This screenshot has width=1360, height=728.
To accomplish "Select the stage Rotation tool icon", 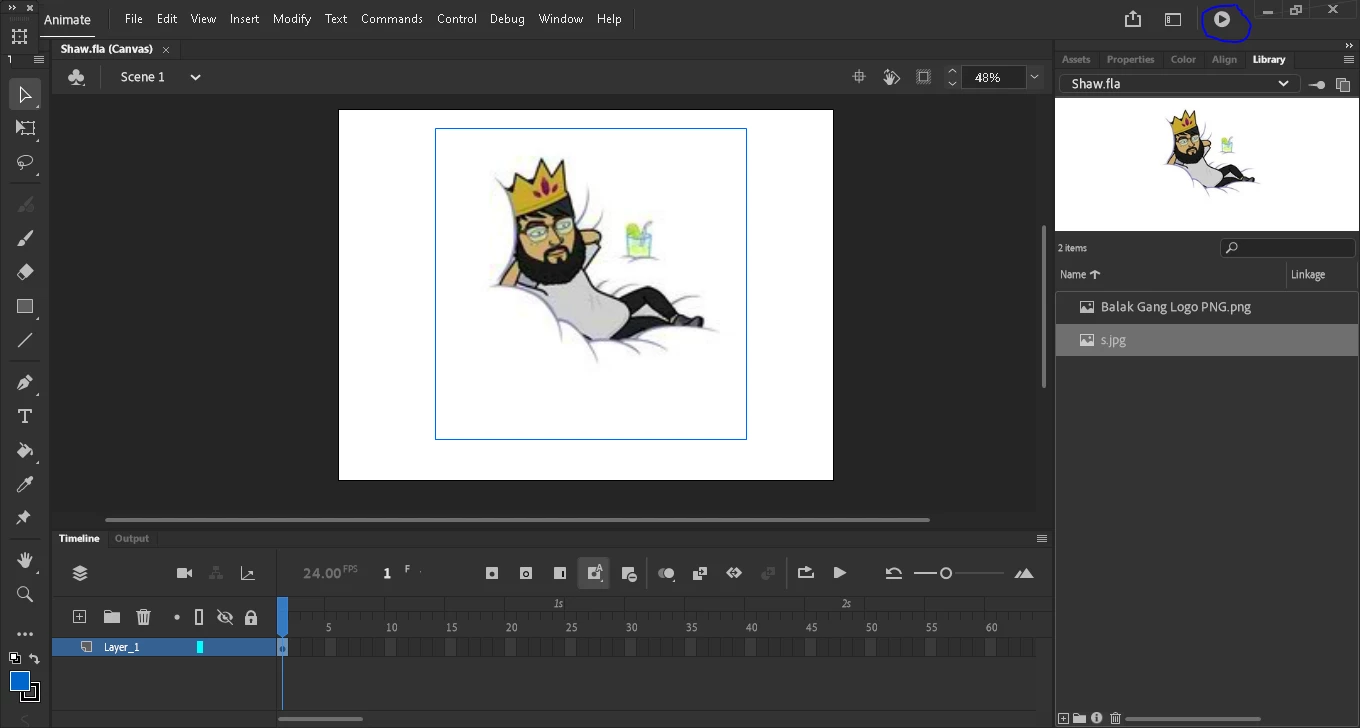I will click(891, 77).
